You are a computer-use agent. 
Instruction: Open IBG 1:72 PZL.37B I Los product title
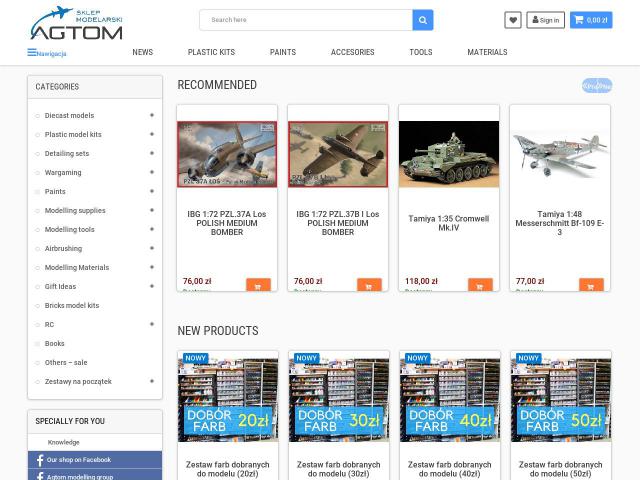[338, 223]
